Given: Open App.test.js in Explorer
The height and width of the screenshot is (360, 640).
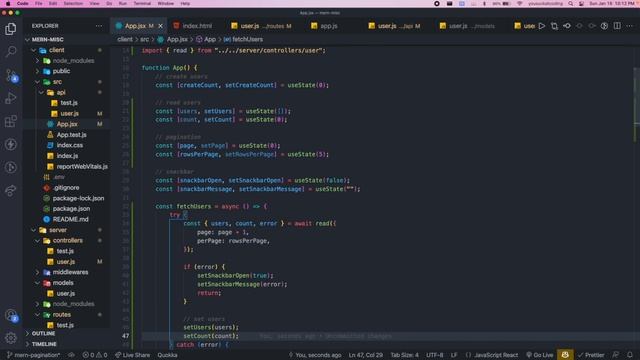Looking at the screenshot, I should click(71, 135).
